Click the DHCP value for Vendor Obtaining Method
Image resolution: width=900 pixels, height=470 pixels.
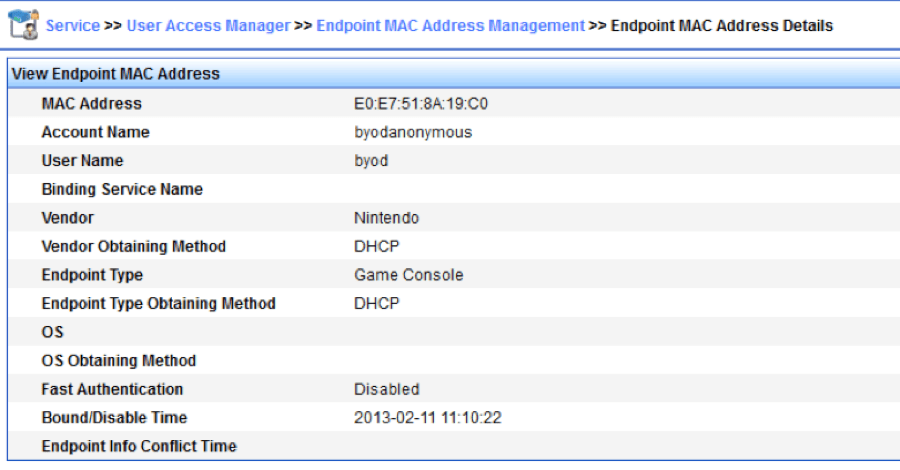[x=376, y=246]
